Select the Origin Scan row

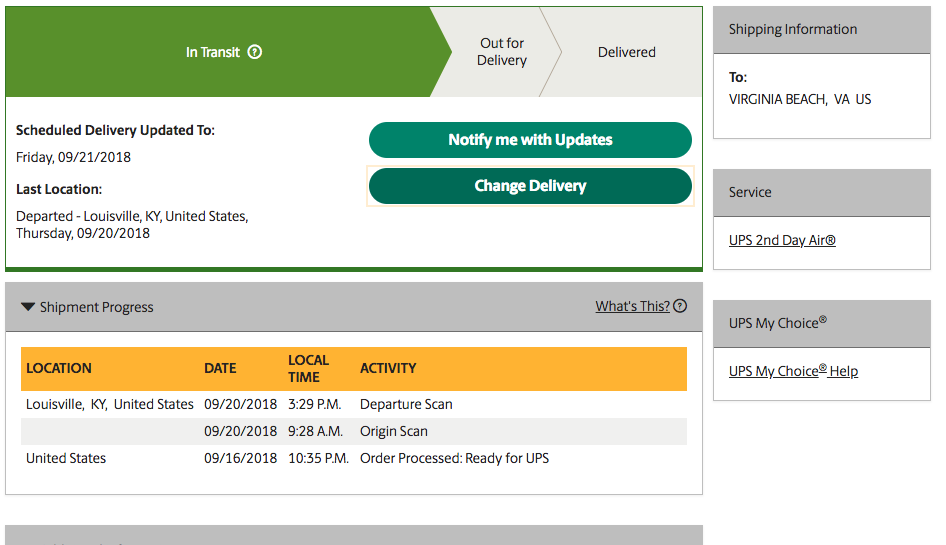tap(354, 431)
